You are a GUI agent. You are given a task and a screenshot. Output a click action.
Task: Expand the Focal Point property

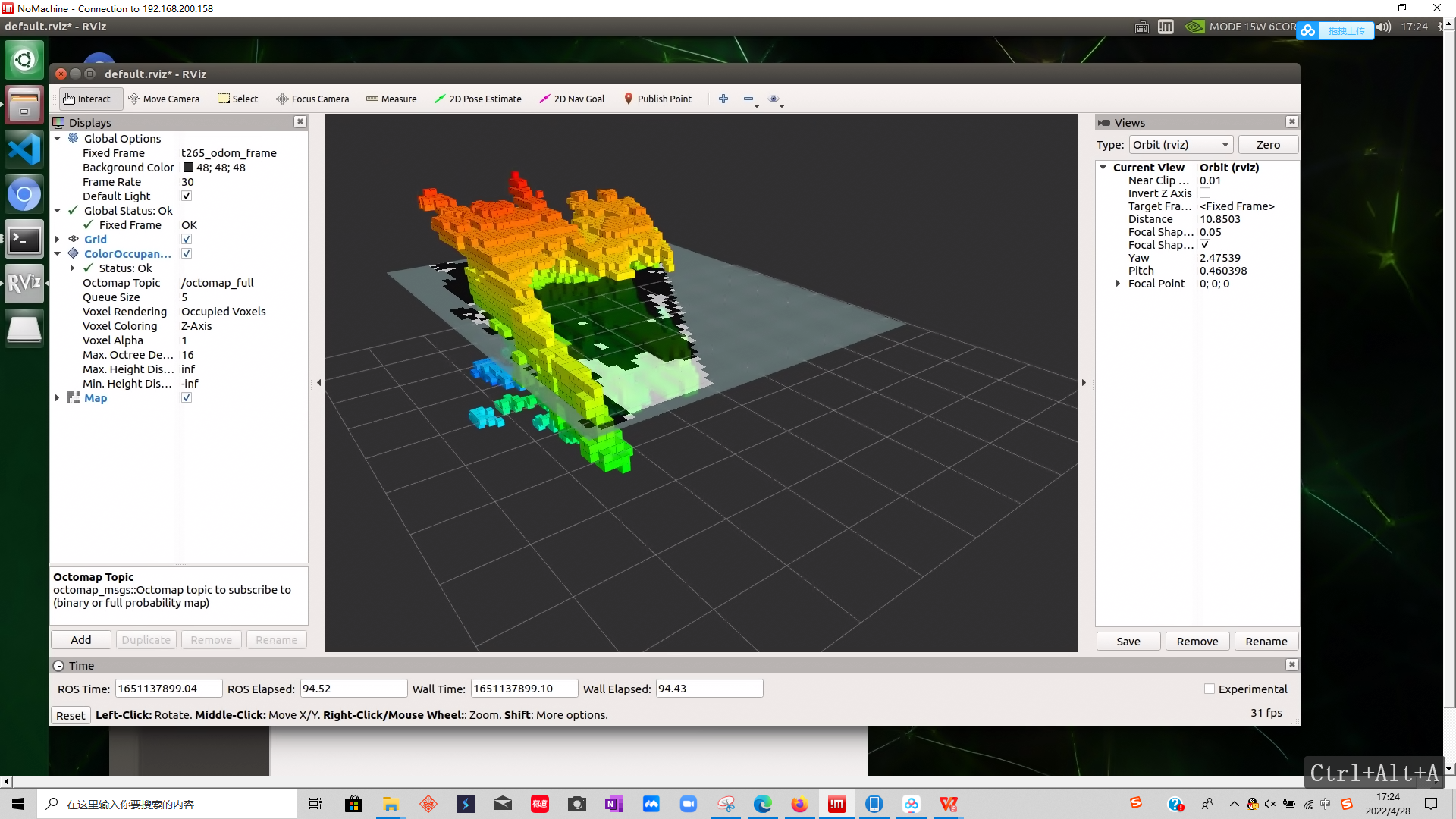tap(1118, 284)
